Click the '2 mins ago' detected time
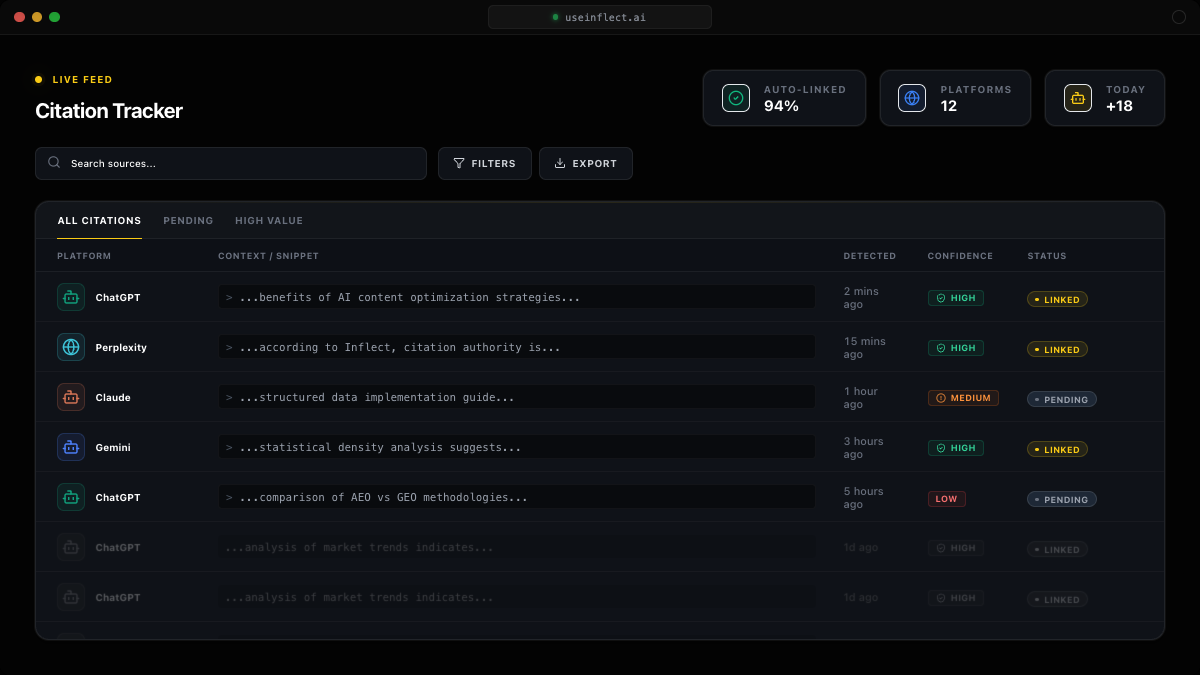 click(861, 298)
